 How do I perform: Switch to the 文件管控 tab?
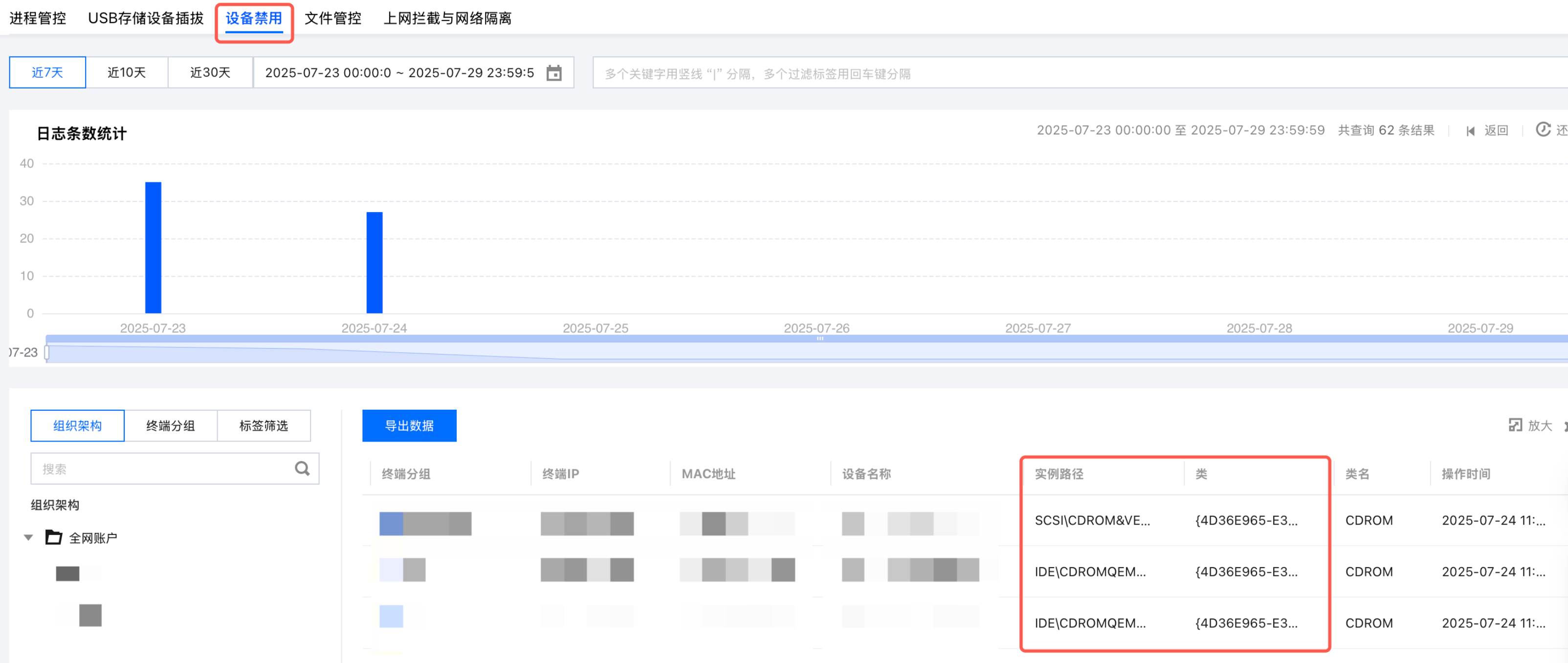(x=332, y=18)
